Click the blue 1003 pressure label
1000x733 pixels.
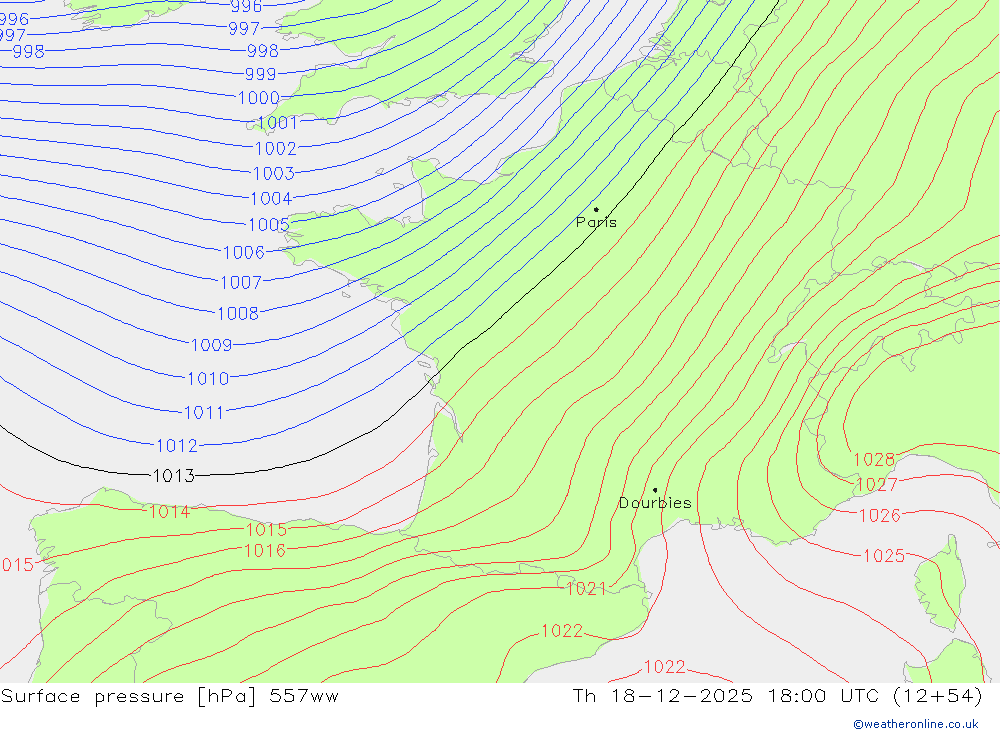(274, 174)
